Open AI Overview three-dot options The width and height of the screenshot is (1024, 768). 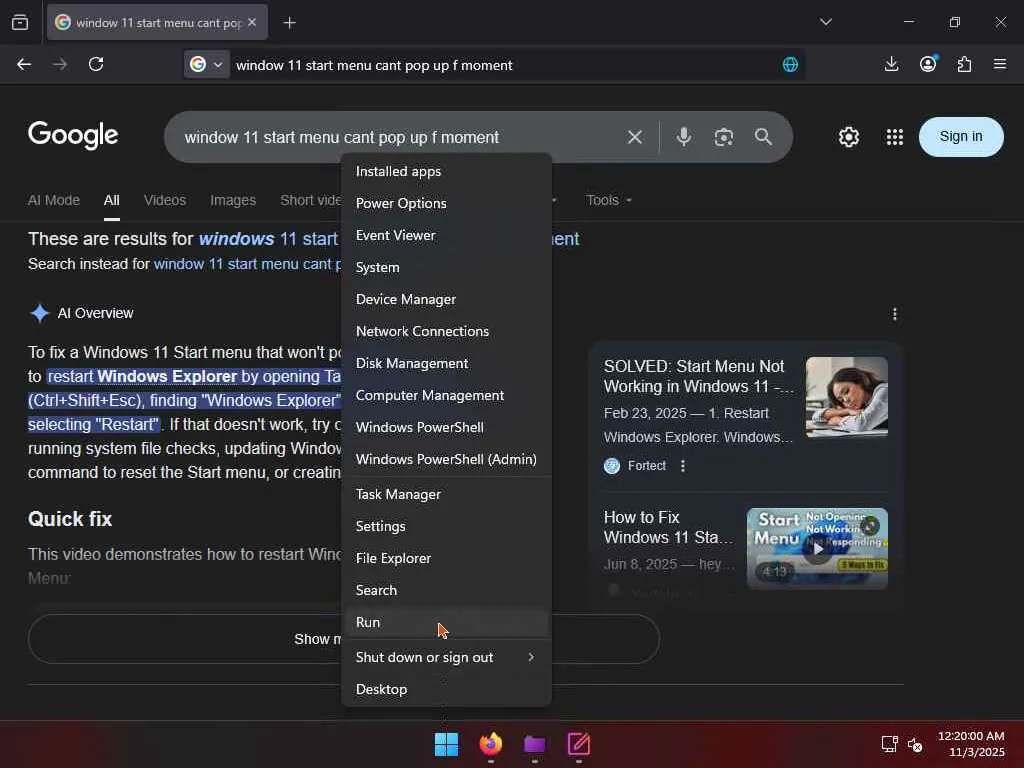click(x=895, y=314)
